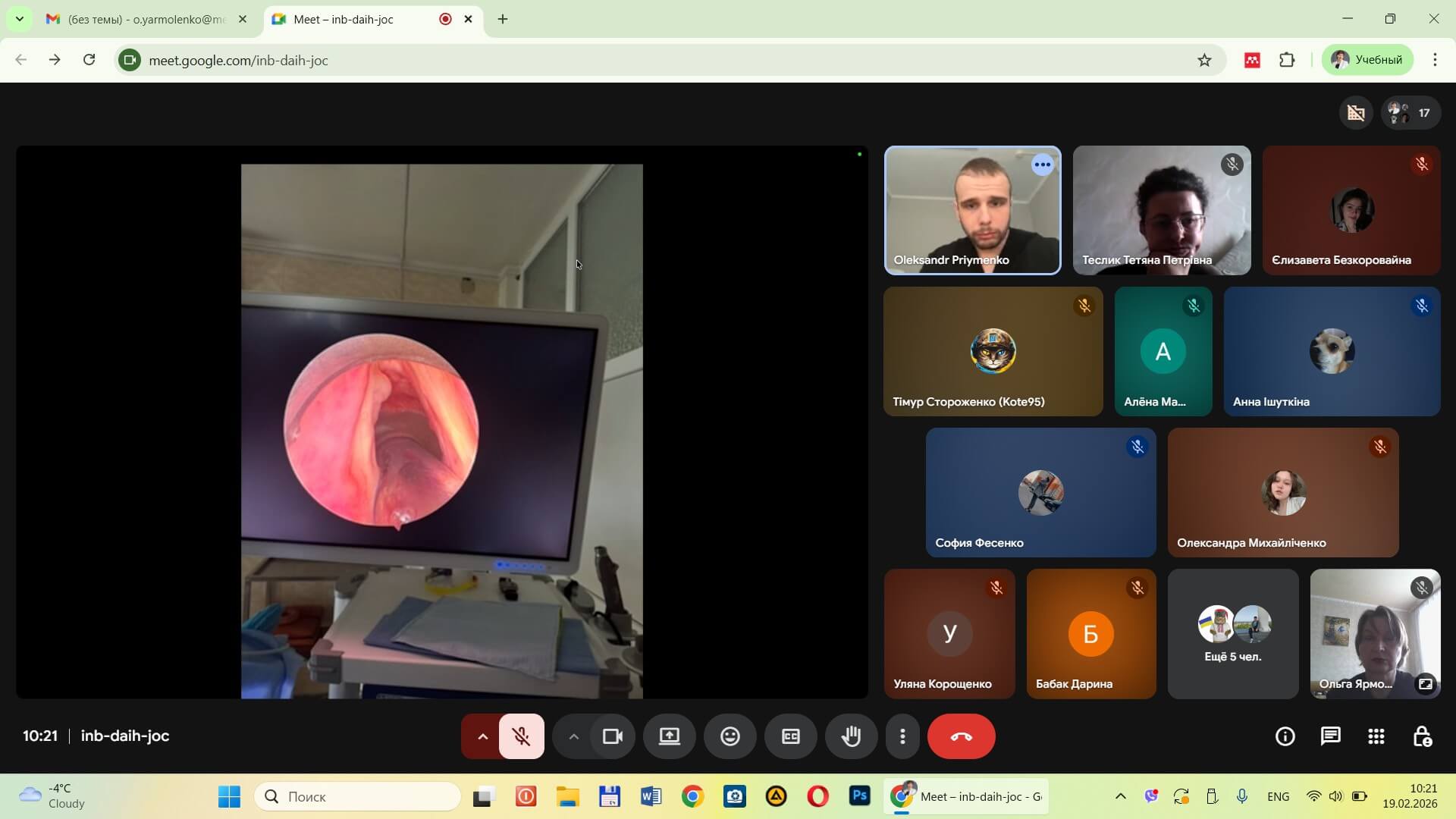Viewport: 1456px width, 819px height.
Task: Click the raise hand icon
Action: coord(851,736)
